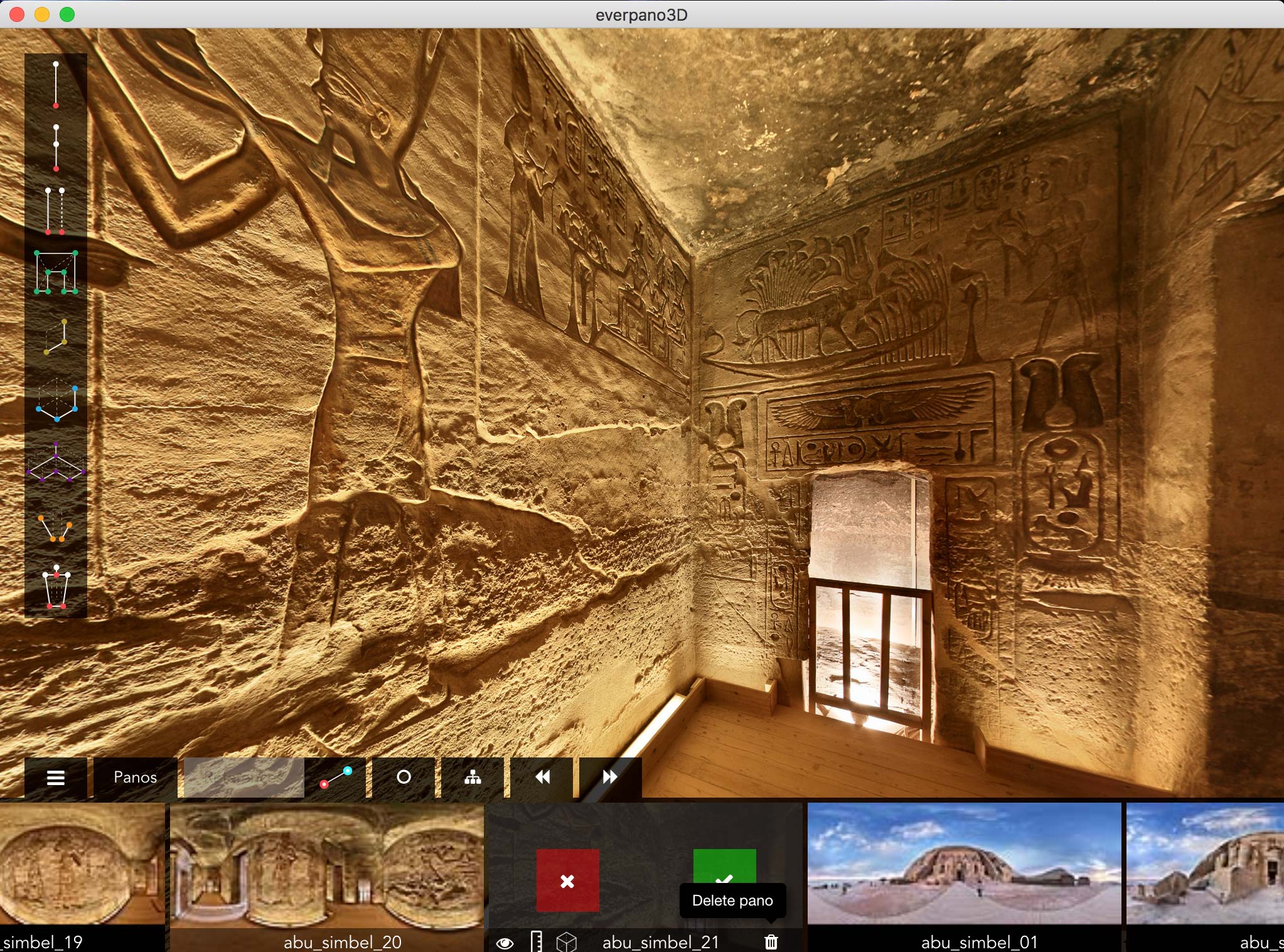The width and height of the screenshot is (1284, 952).
Task: Select the double vertical lines tool
Action: coord(55,210)
